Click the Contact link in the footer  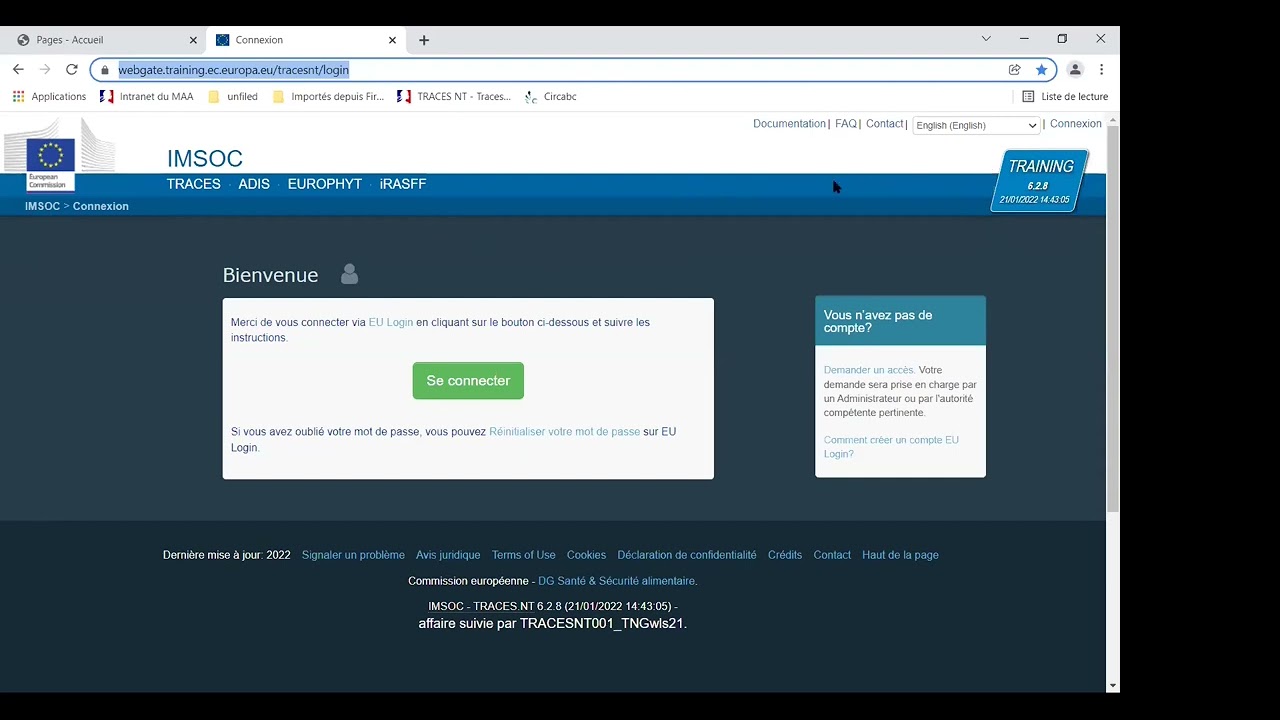[832, 555]
